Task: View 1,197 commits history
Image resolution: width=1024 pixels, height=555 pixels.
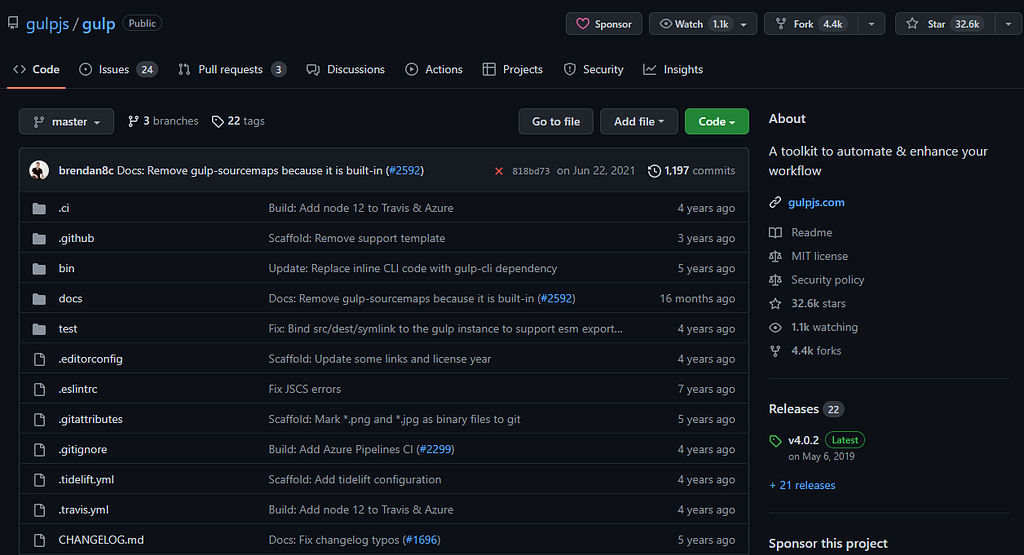Action: click(692, 171)
